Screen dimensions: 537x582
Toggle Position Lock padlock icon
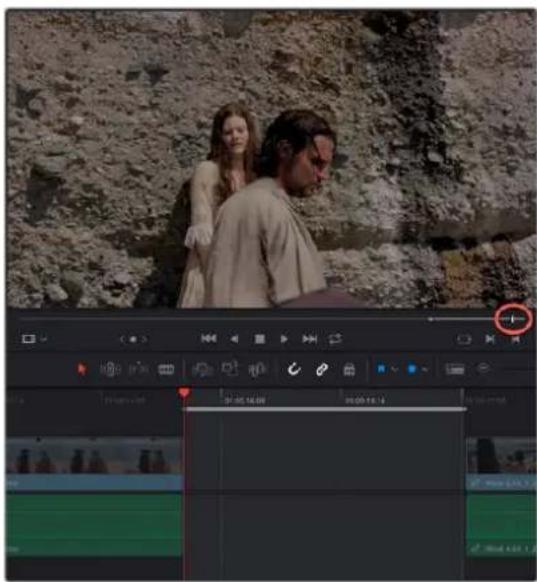(x=349, y=369)
